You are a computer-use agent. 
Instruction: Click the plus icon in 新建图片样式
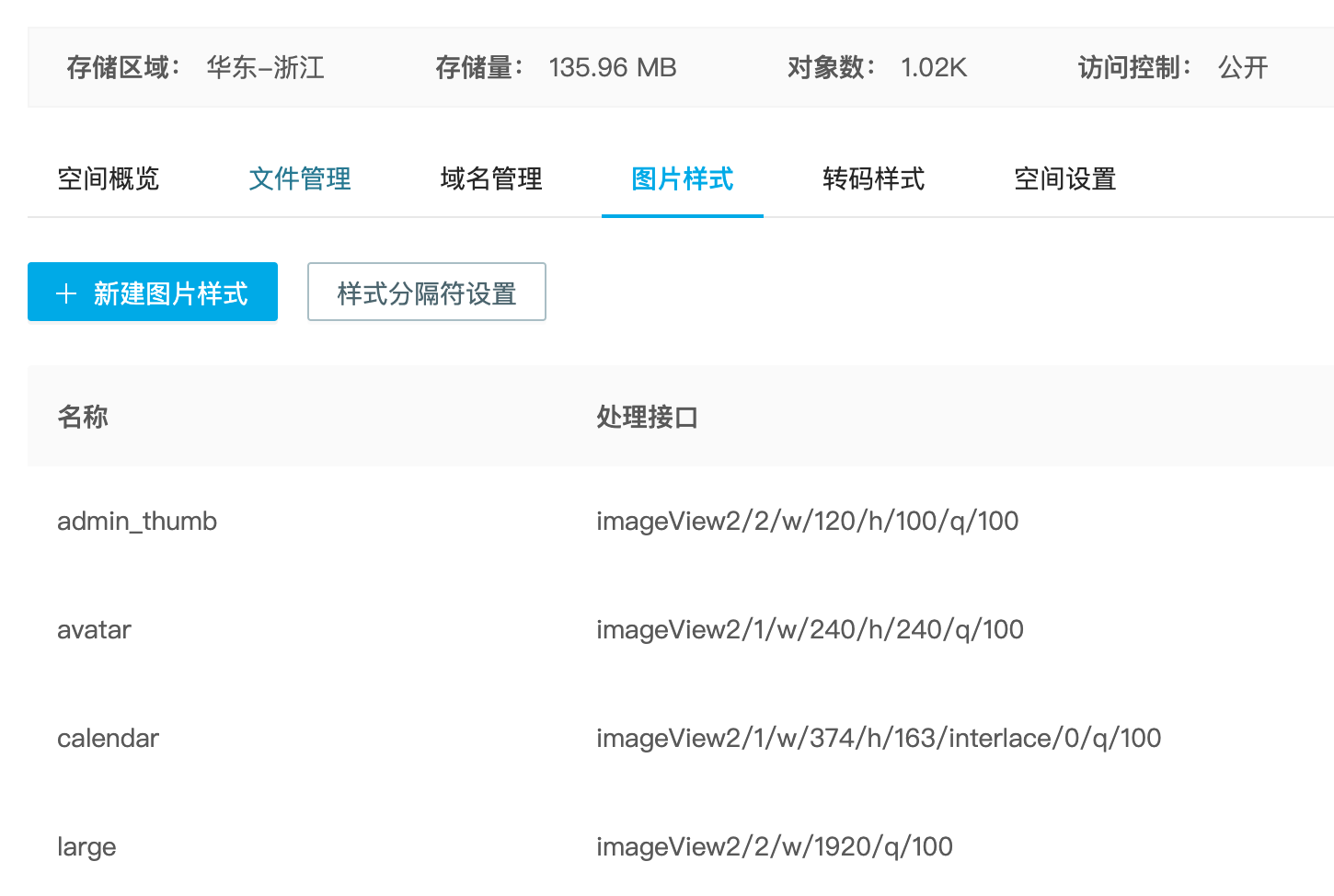point(66,293)
